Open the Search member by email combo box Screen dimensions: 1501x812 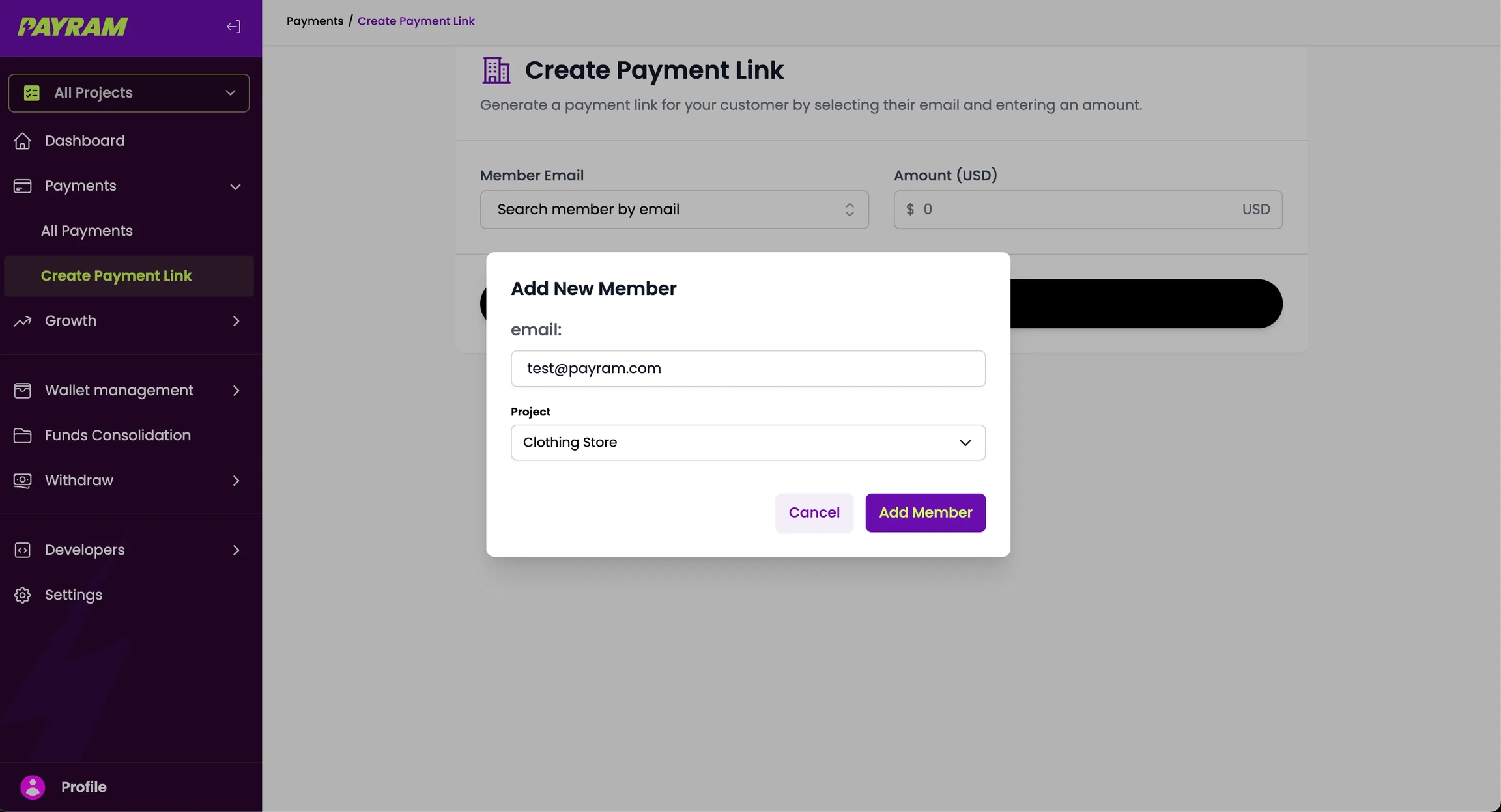[x=674, y=210]
